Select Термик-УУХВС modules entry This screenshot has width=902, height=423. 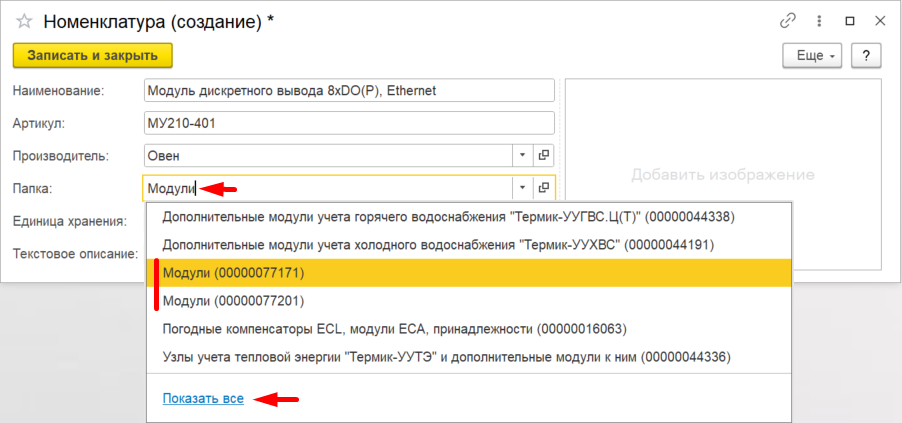click(x=469, y=245)
